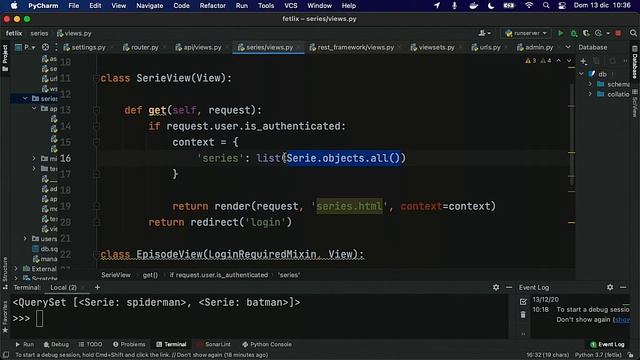This screenshot has height=360, width=640.
Task: Open the Problems tool window
Action: 129,344
